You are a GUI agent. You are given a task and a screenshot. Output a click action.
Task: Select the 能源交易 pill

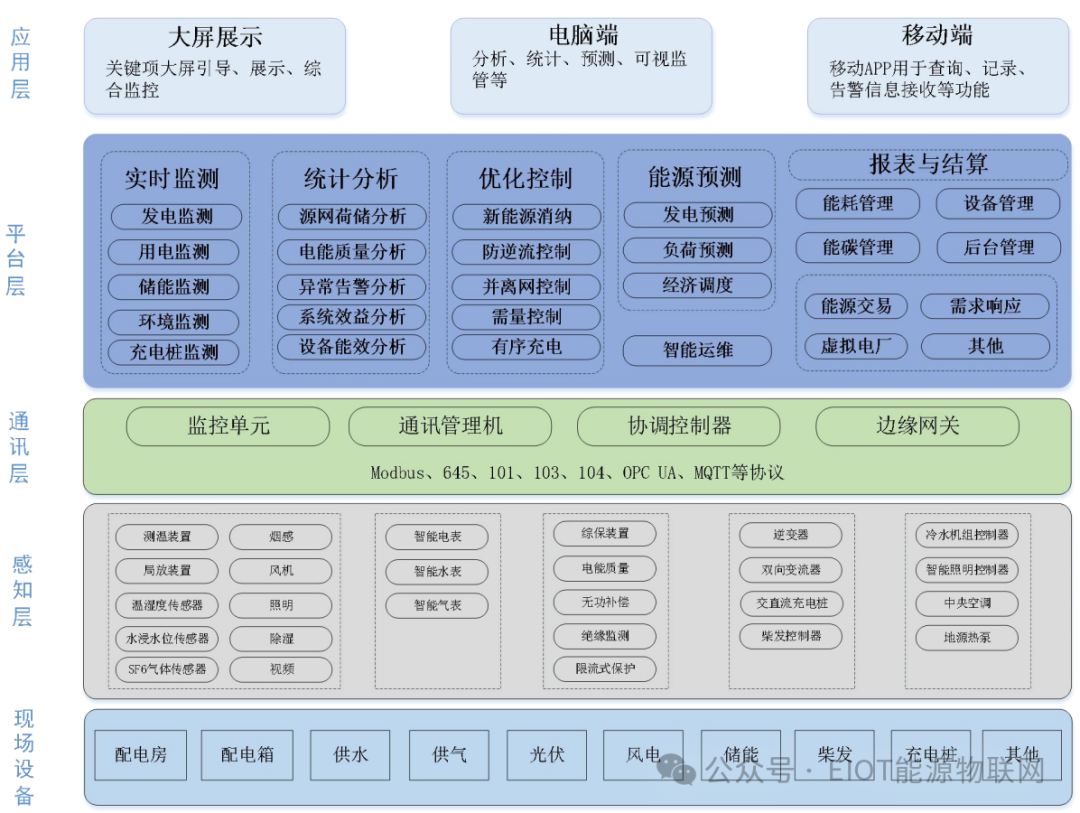pyautogui.click(x=856, y=306)
